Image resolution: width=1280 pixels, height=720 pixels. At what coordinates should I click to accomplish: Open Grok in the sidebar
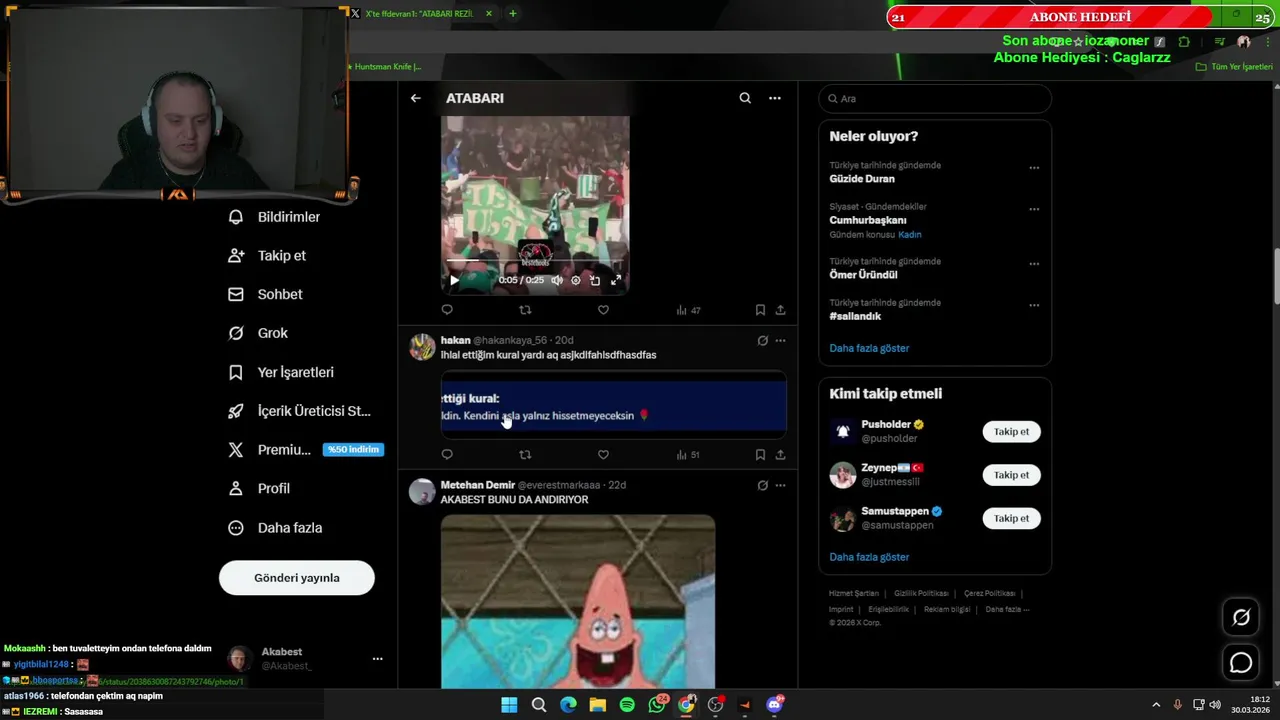[x=259, y=333]
